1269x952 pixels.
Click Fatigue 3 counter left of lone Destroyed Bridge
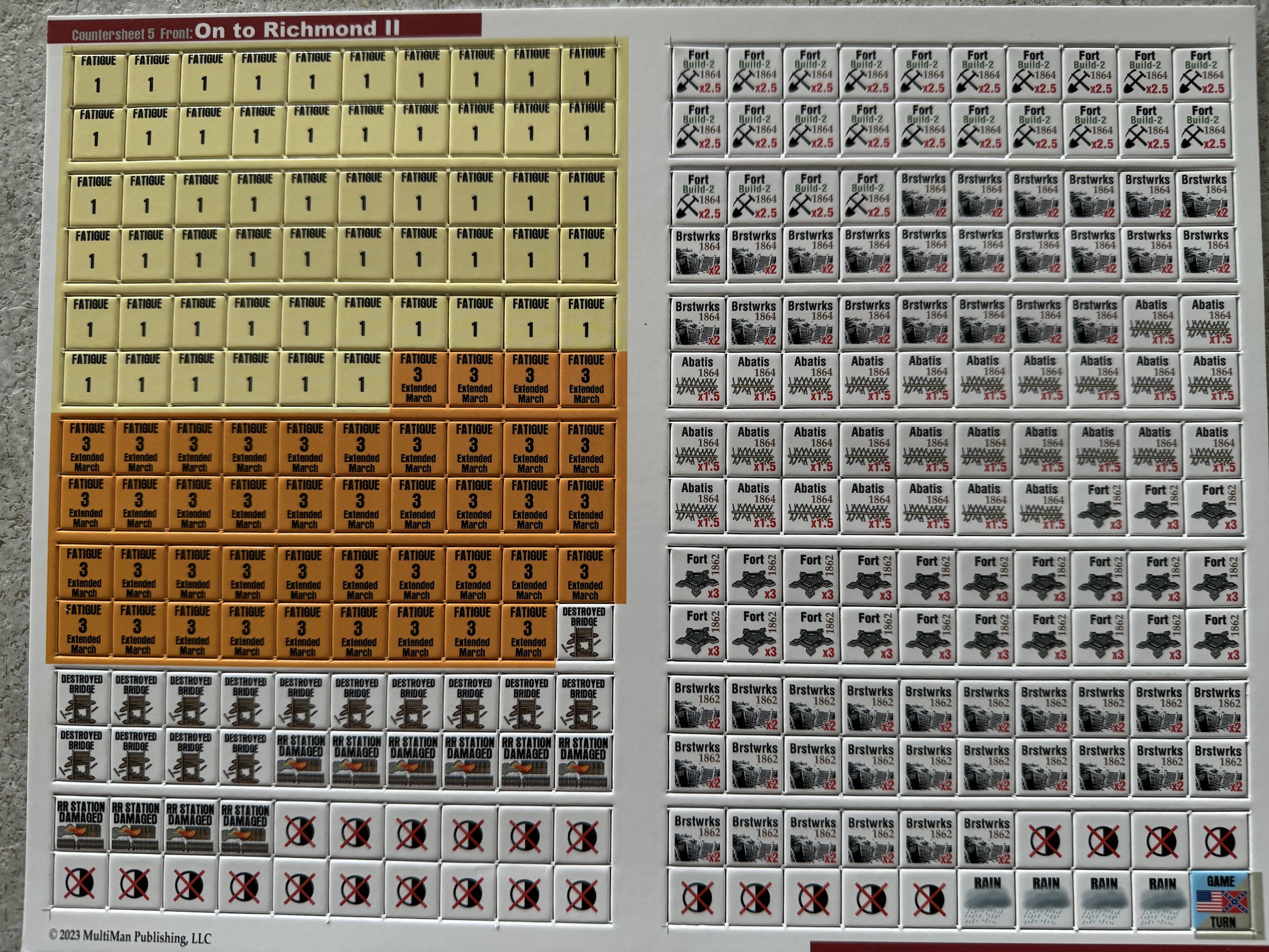[x=528, y=631]
